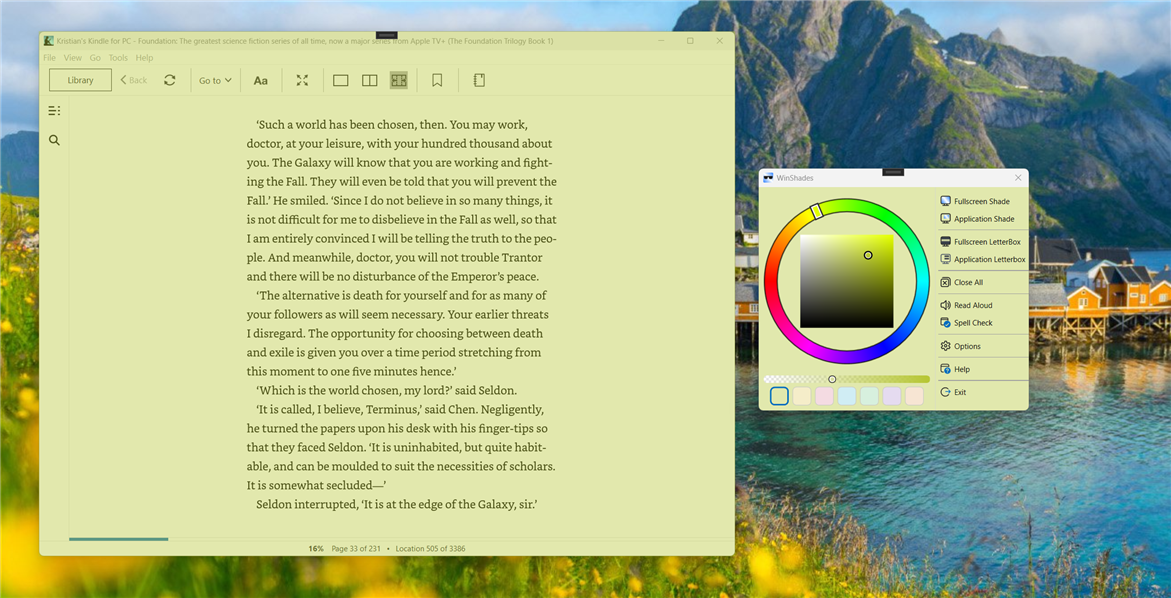Open the Tools menu

click(x=118, y=57)
